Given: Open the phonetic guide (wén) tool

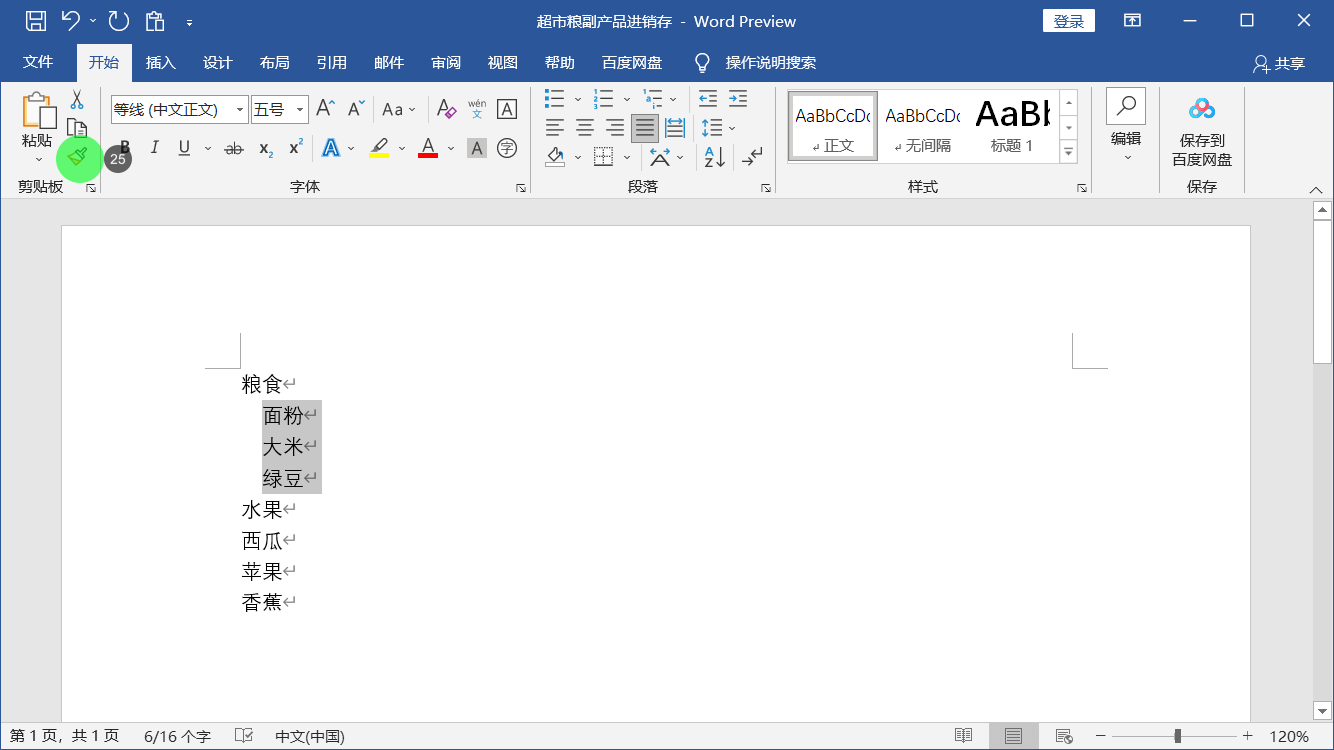Looking at the screenshot, I should point(477,109).
